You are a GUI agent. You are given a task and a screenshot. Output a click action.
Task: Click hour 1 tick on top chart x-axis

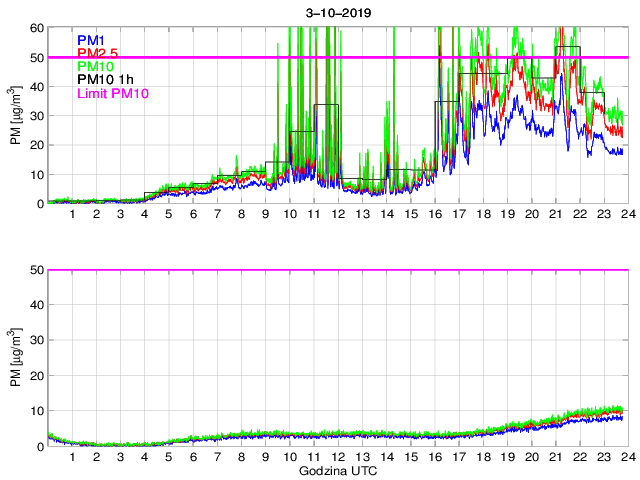pyautogui.click(x=72, y=214)
